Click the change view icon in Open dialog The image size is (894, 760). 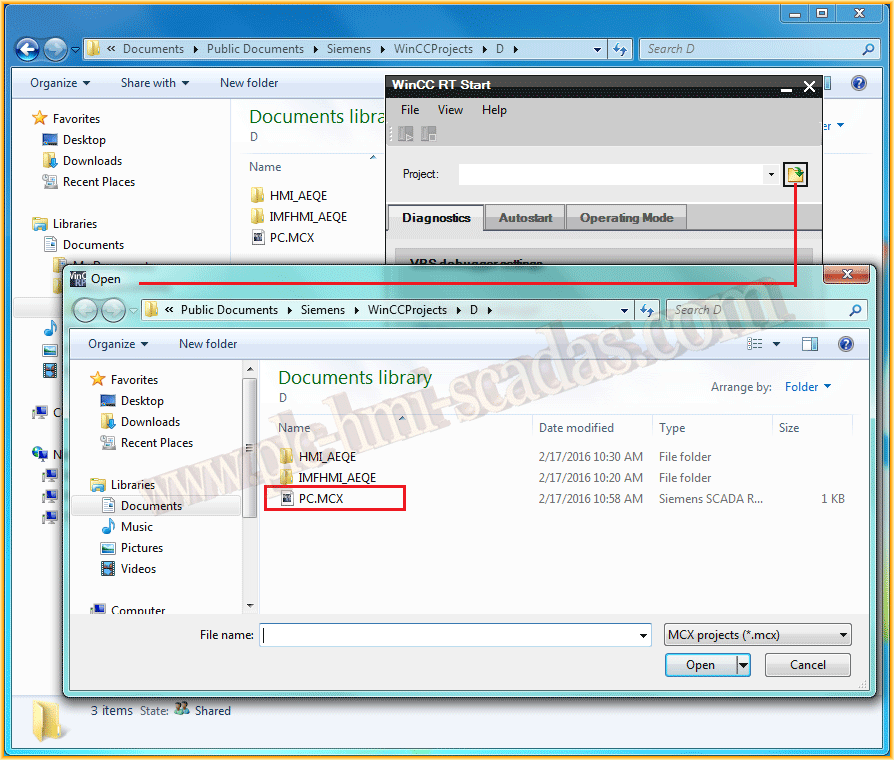pyautogui.click(x=754, y=344)
